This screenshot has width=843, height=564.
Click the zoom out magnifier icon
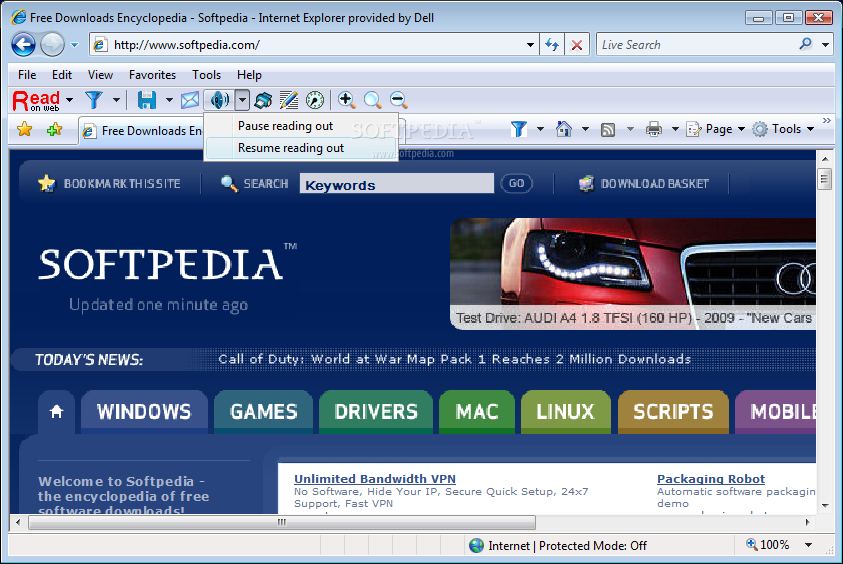pyautogui.click(x=398, y=100)
